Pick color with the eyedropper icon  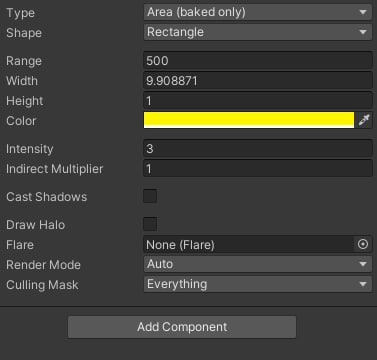coord(364,120)
